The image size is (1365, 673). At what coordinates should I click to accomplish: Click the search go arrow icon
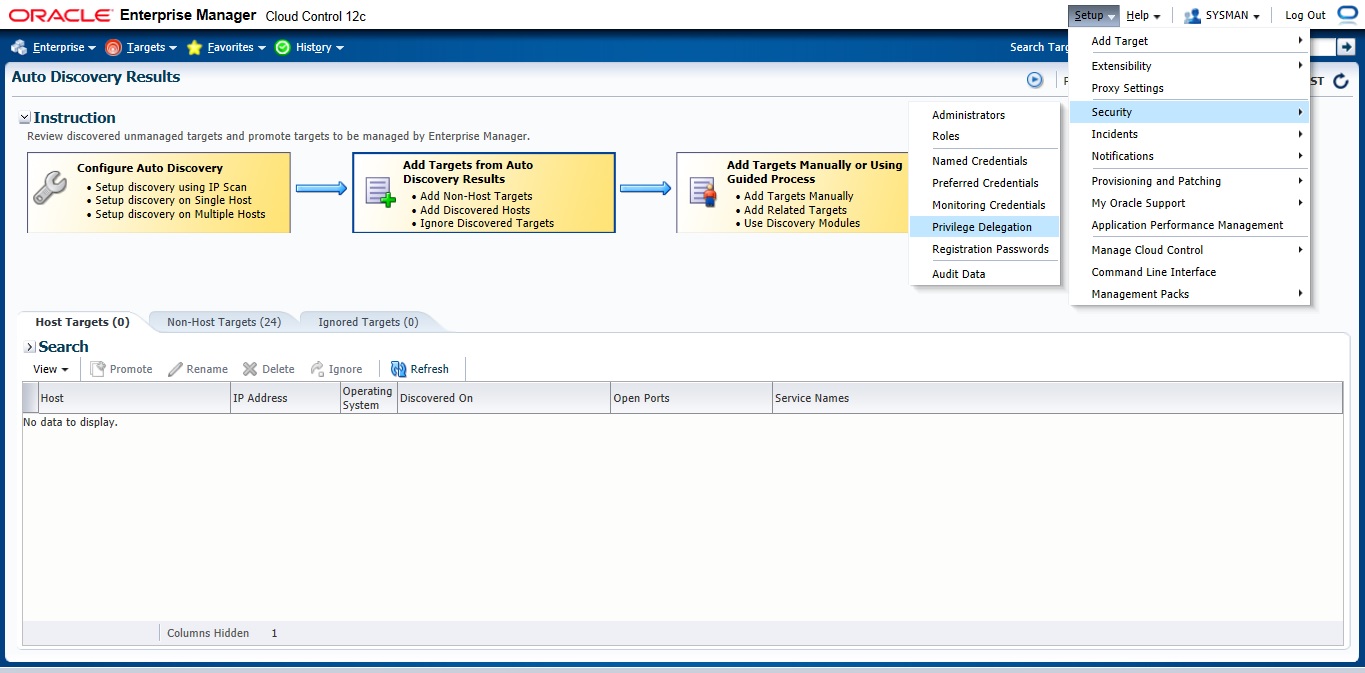1345,47
